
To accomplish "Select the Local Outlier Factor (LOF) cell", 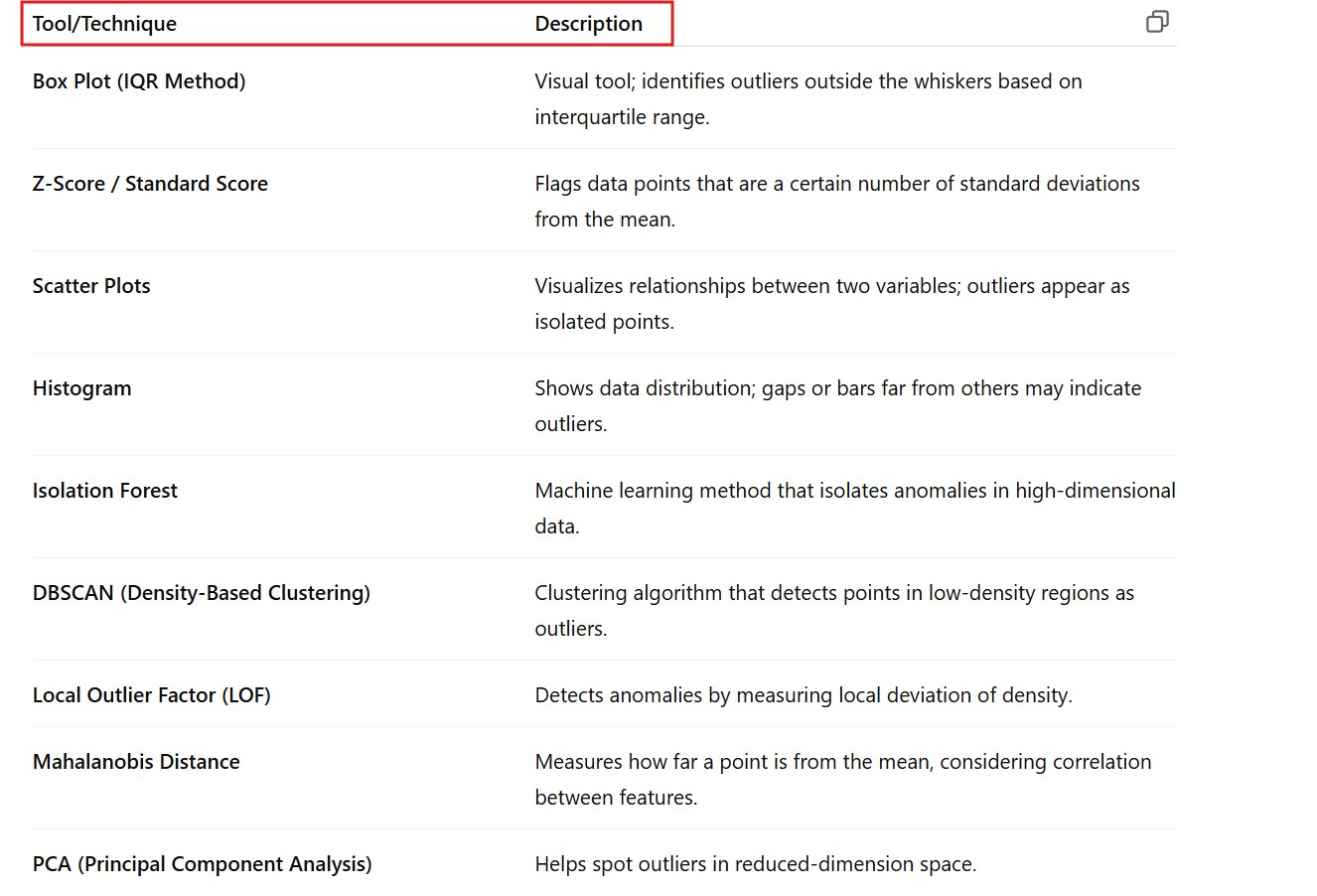I will coord(152,695).
